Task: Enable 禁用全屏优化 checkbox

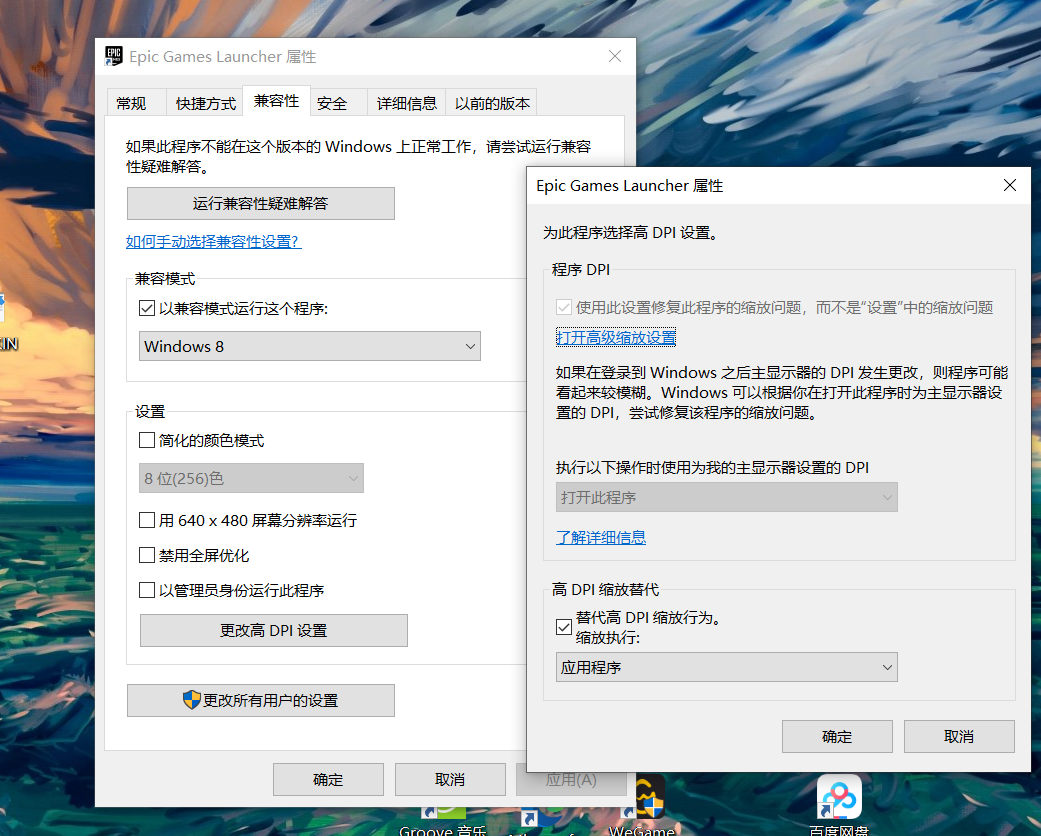Action: coord(147,555)
